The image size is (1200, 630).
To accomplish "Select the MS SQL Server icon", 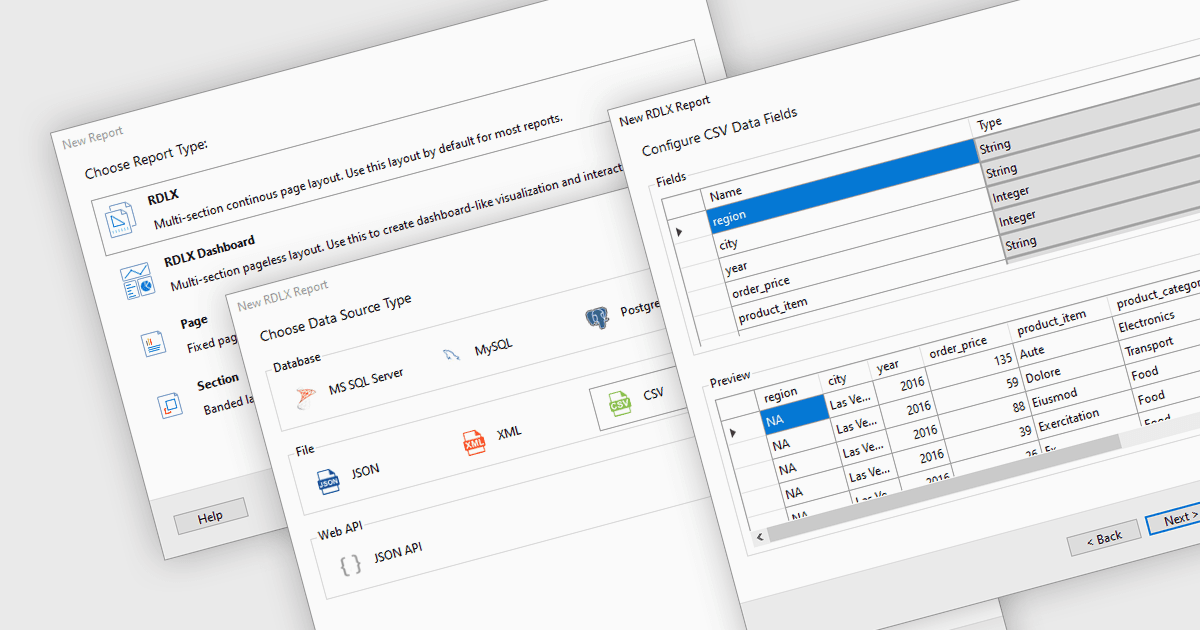I will tap(306, 398).
